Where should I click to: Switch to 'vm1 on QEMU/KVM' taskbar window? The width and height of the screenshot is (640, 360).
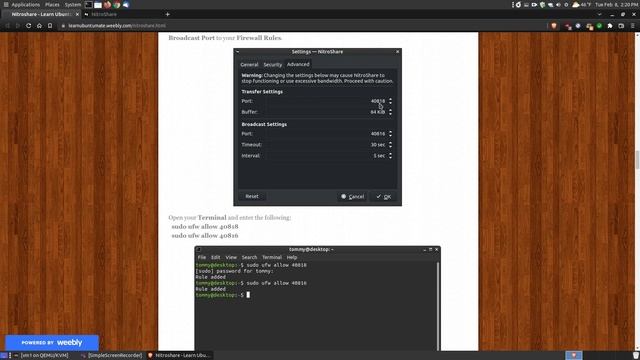[x=41, y=356]
